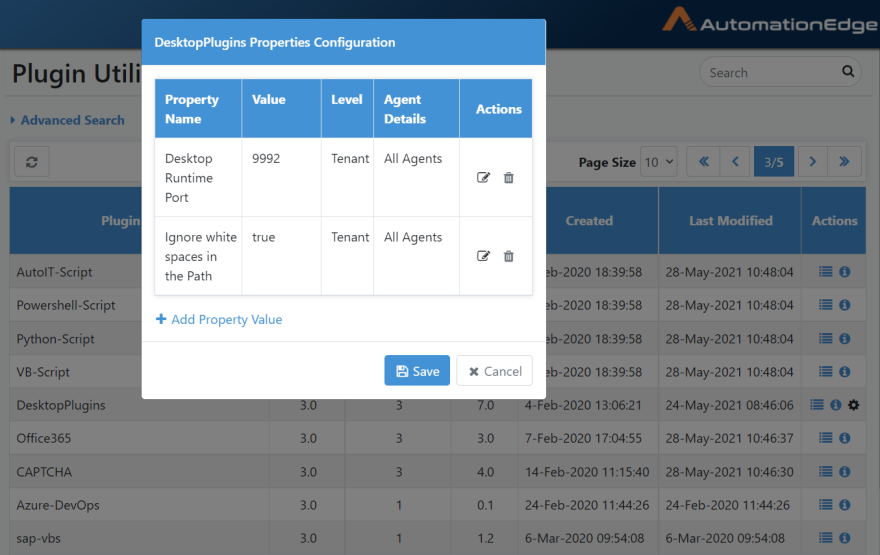The image size is (880, 555).
Task: Open the list icon for CAPTCHA
Action: pyautogui.click(x=826, y=471)
